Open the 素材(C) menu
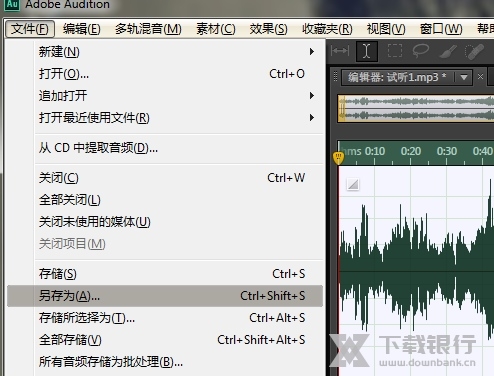The height and width of the screenshot is (376, 494). [x=216, y=29]
